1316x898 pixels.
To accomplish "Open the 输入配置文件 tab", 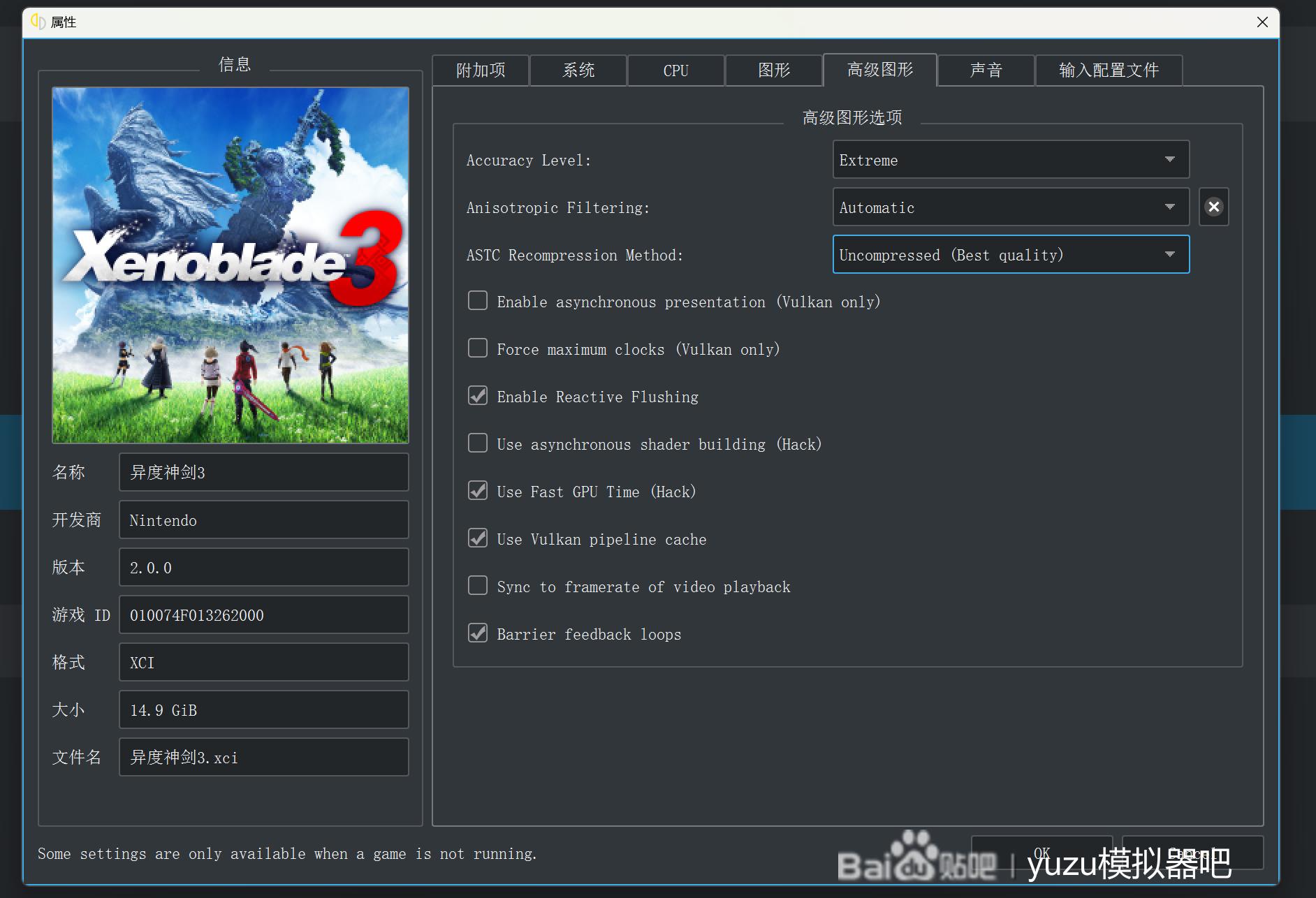I will [1109, 71].
